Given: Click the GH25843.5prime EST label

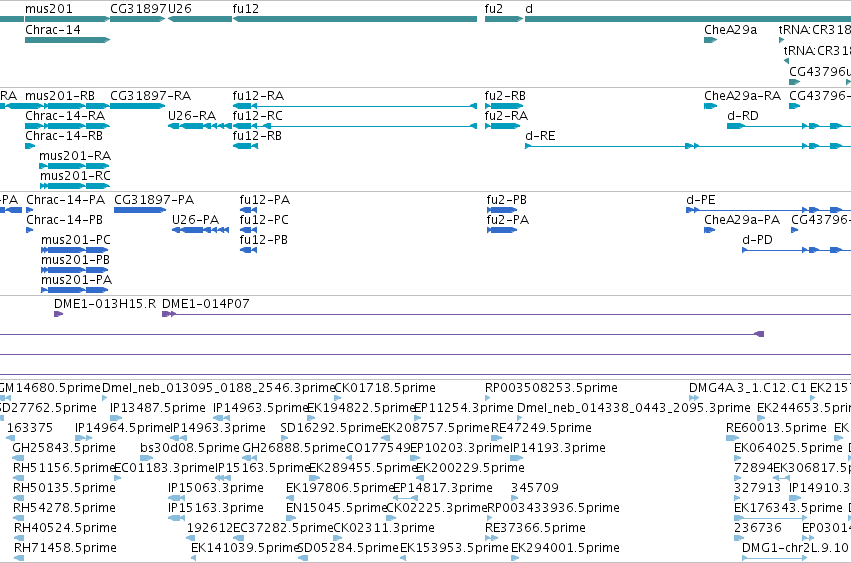Looking at the screenshot, I should click(x=64, y=448).
